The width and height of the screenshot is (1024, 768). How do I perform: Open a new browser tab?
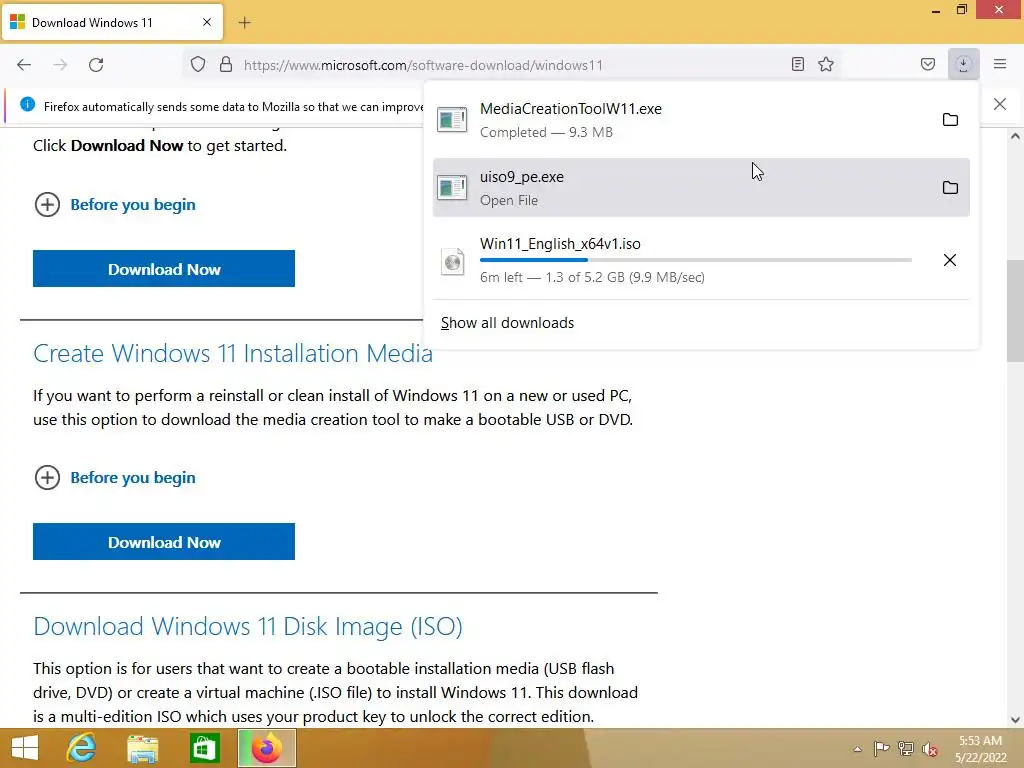tap(244, 23)
